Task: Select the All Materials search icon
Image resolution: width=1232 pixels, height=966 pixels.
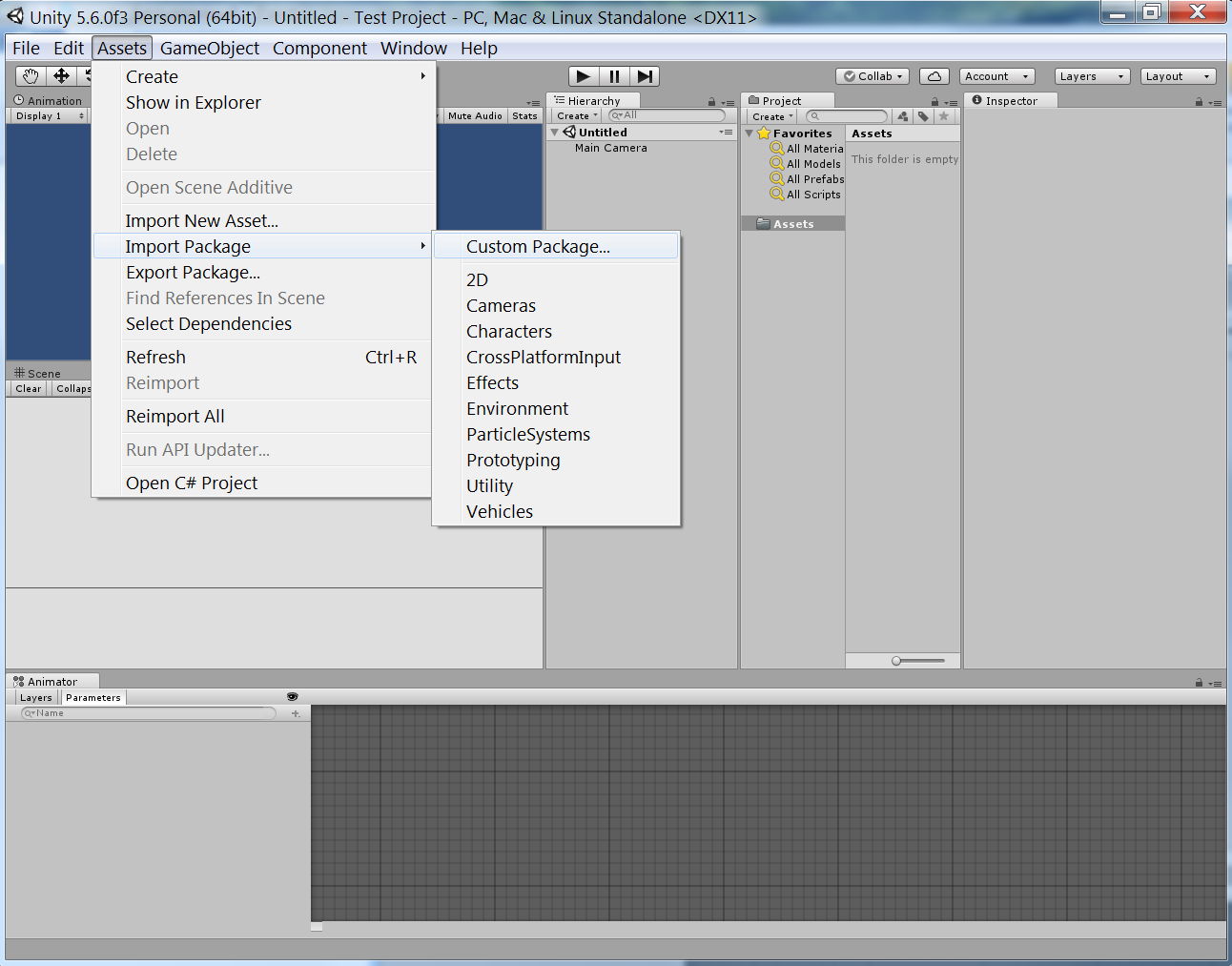Action: coord(777,149)
